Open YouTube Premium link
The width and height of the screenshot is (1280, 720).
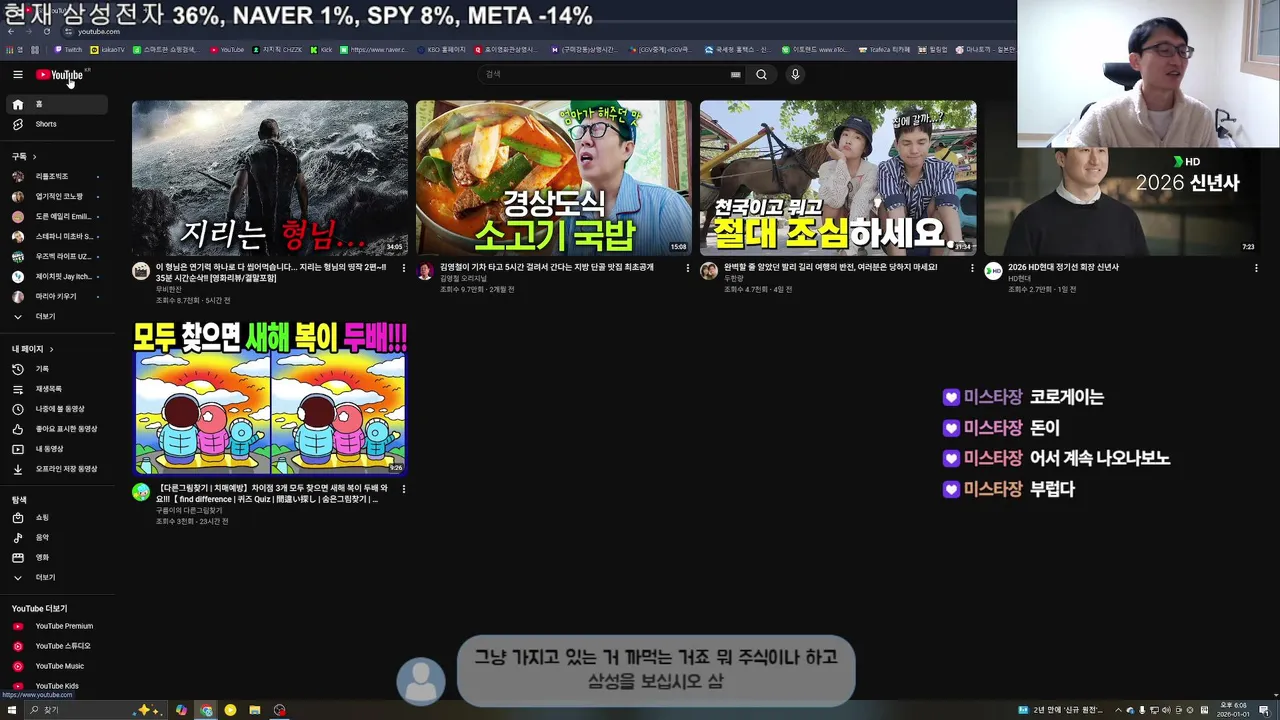coord(58,626)
